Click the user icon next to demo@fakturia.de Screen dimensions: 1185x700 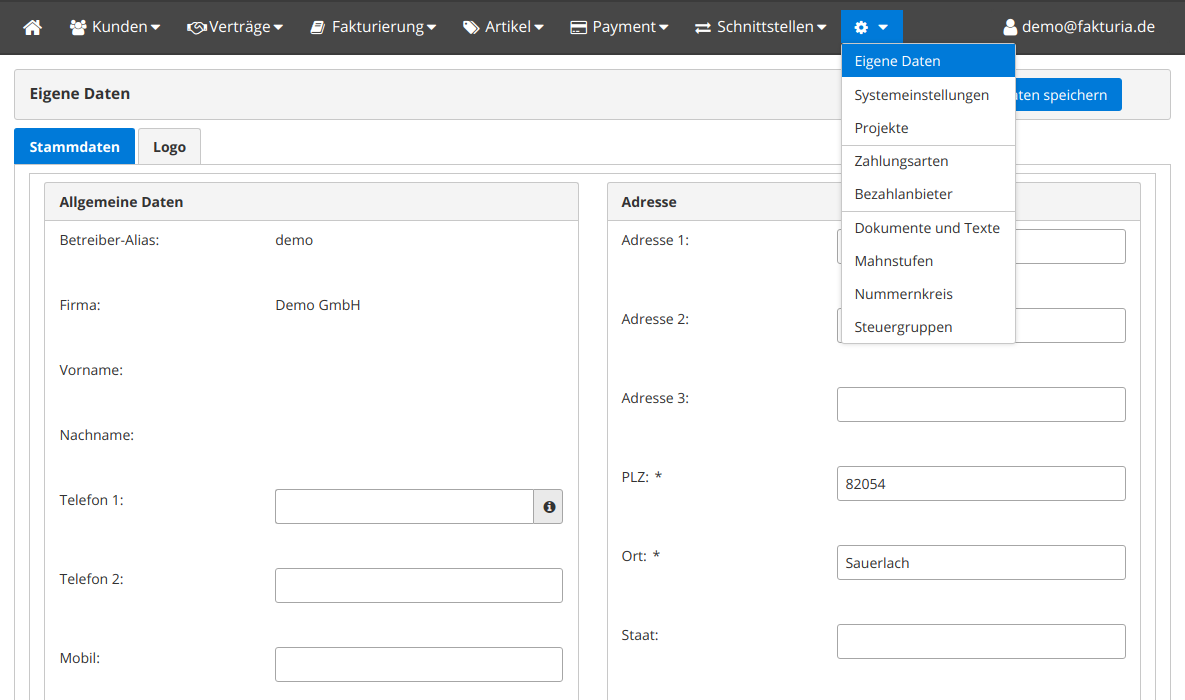point(1010,28)
